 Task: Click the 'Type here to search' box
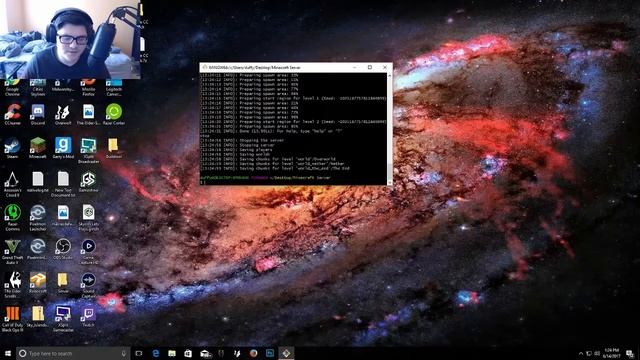click(x=73, y=353)
